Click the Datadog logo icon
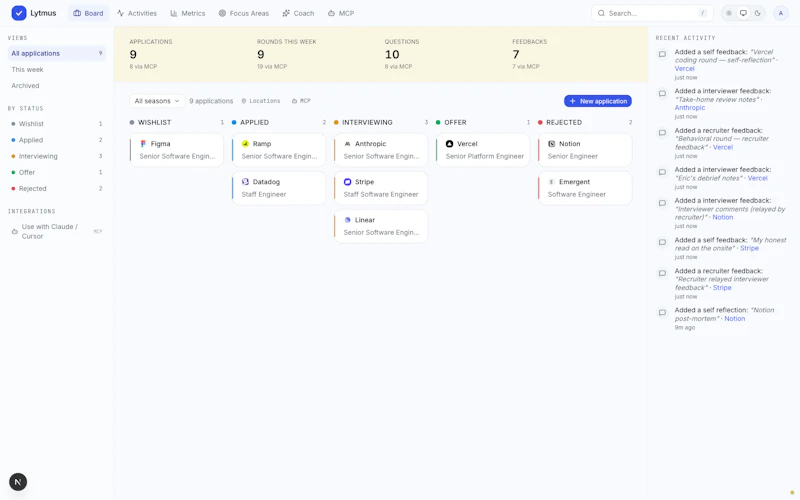The height and width of the screenshot is (500, 800). 245,182
